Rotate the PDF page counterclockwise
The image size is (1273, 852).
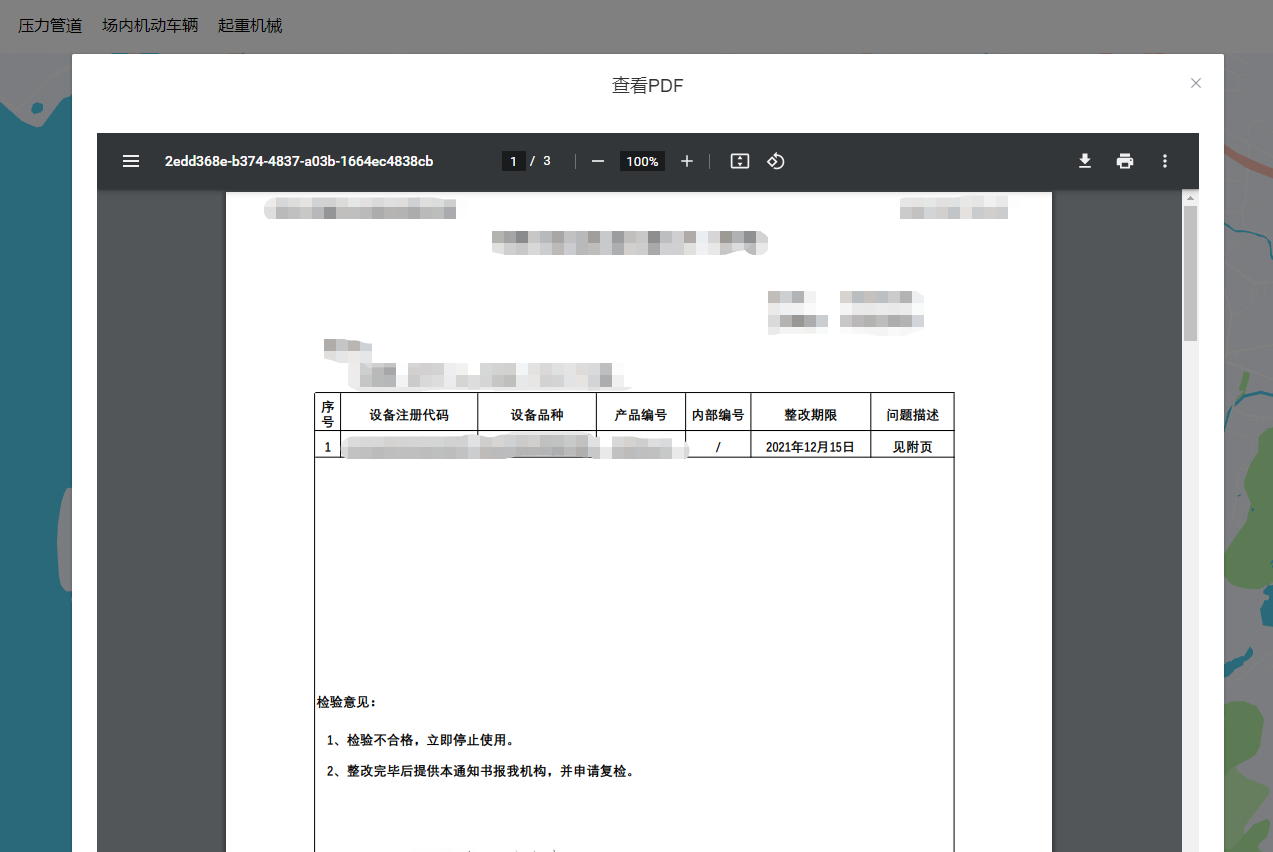pyautogui.click(x=775, y=161)
